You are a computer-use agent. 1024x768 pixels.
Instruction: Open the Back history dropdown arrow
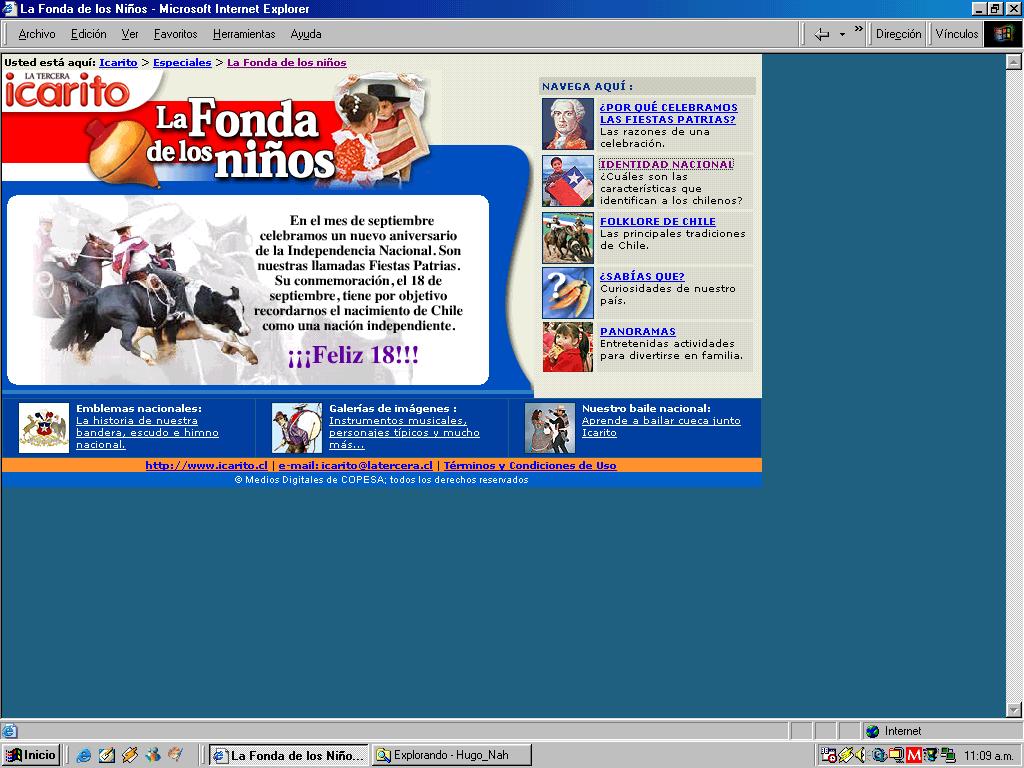[842, 35]
